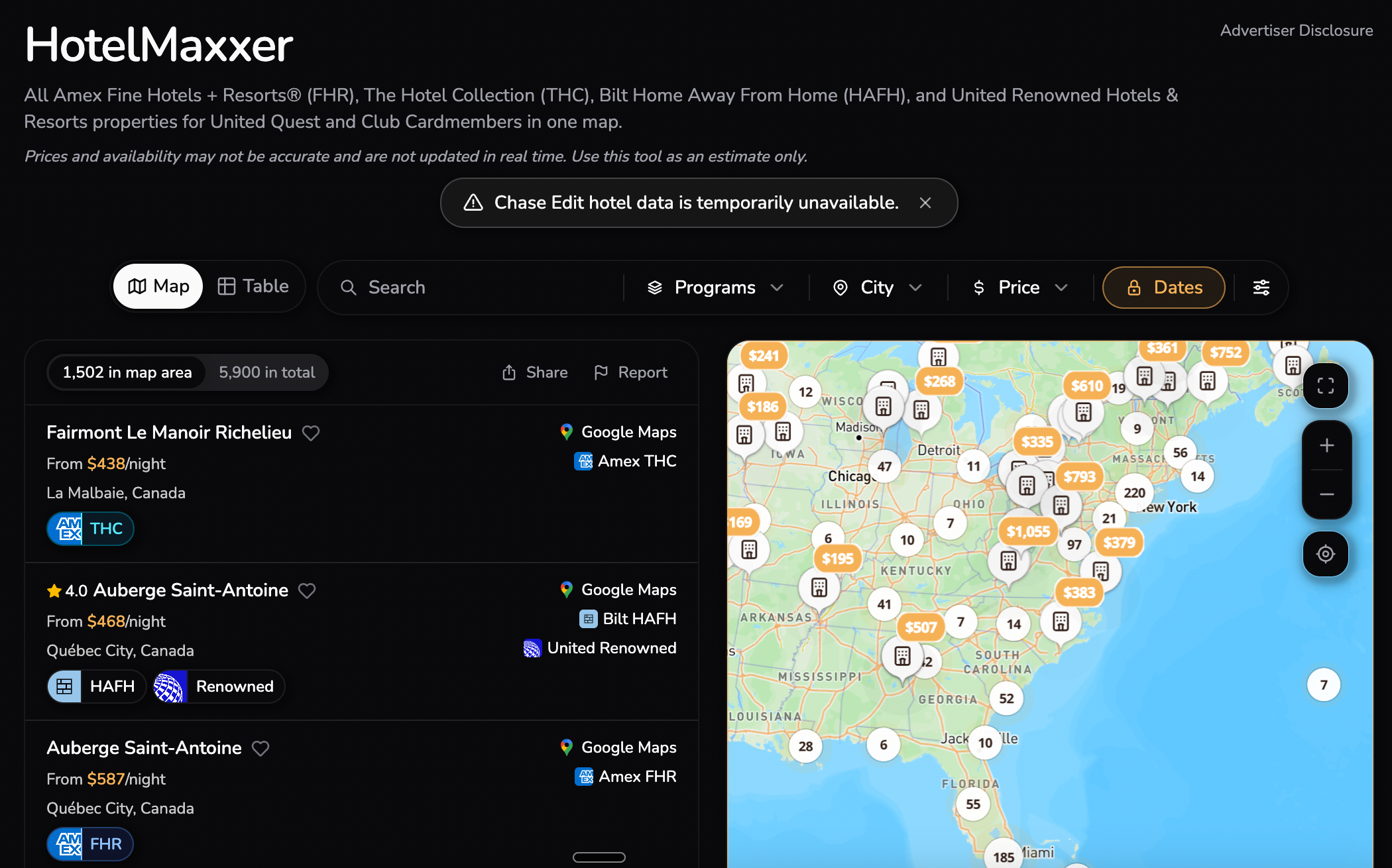This screenshot has width=1392, height=868.
Task: Show the 5,900 in total list
Action: point(267,372)
